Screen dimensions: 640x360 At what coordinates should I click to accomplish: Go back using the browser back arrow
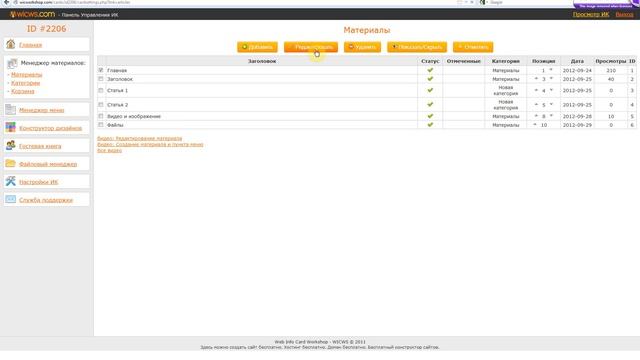pyautogui.click(x=6, y=2)
